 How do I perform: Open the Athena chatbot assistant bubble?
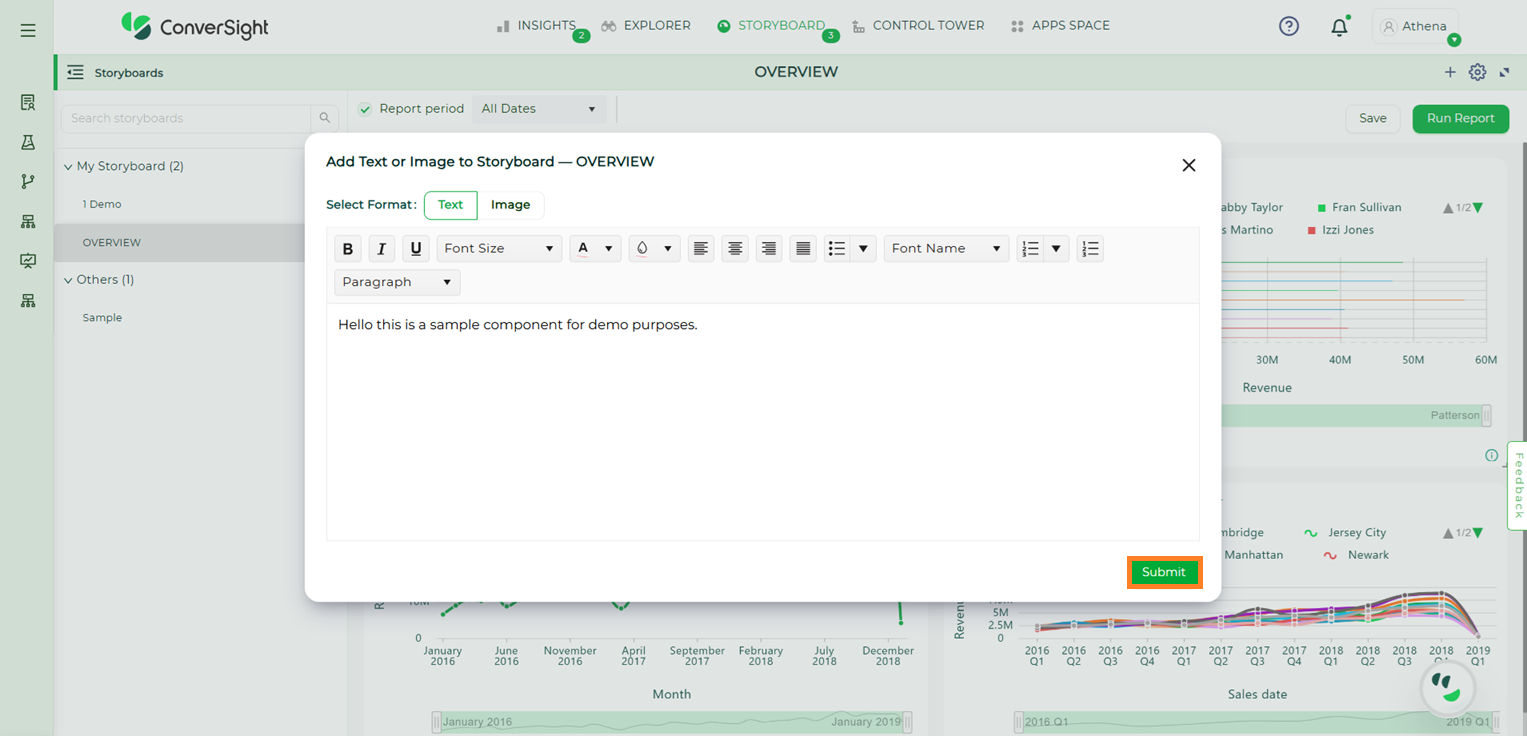1446,687
